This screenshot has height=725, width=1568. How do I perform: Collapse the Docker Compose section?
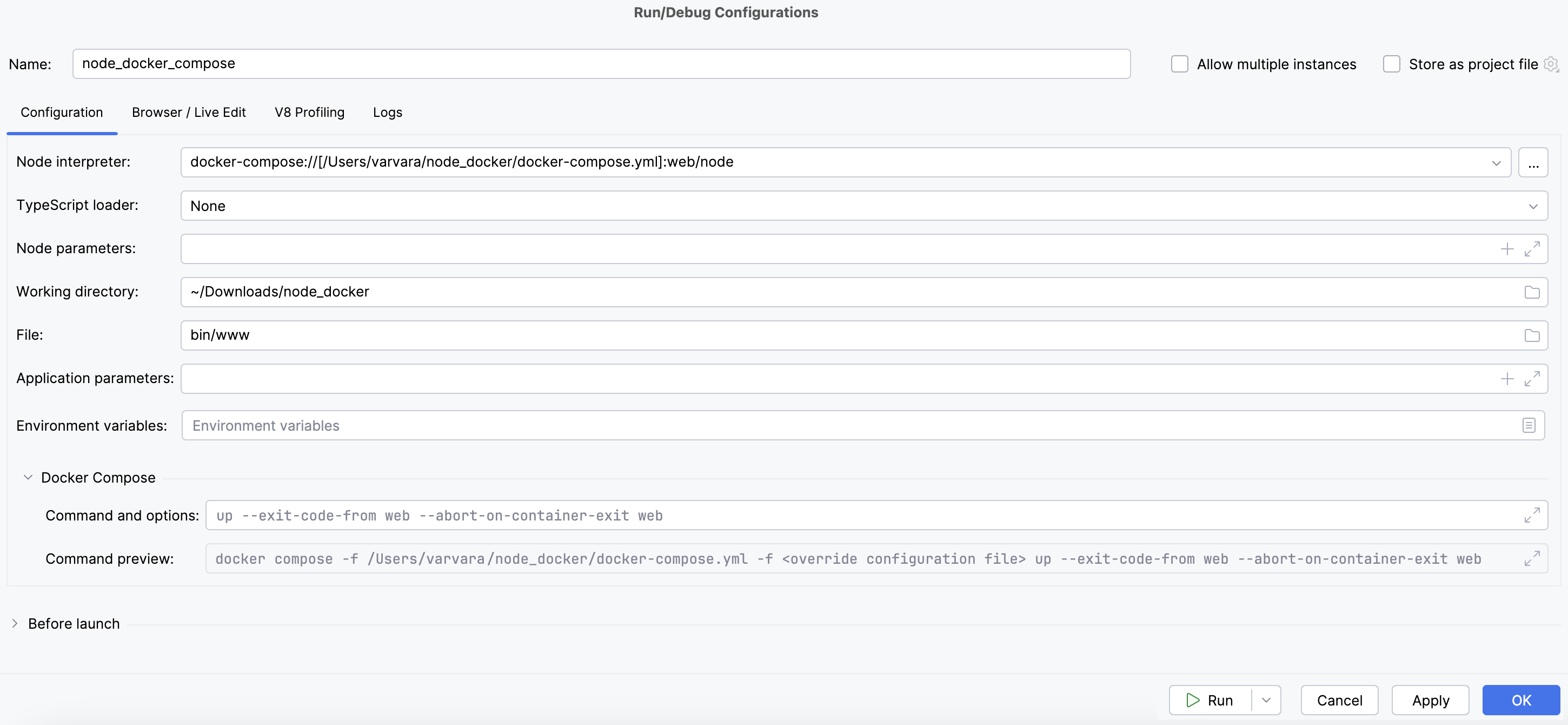28,478
